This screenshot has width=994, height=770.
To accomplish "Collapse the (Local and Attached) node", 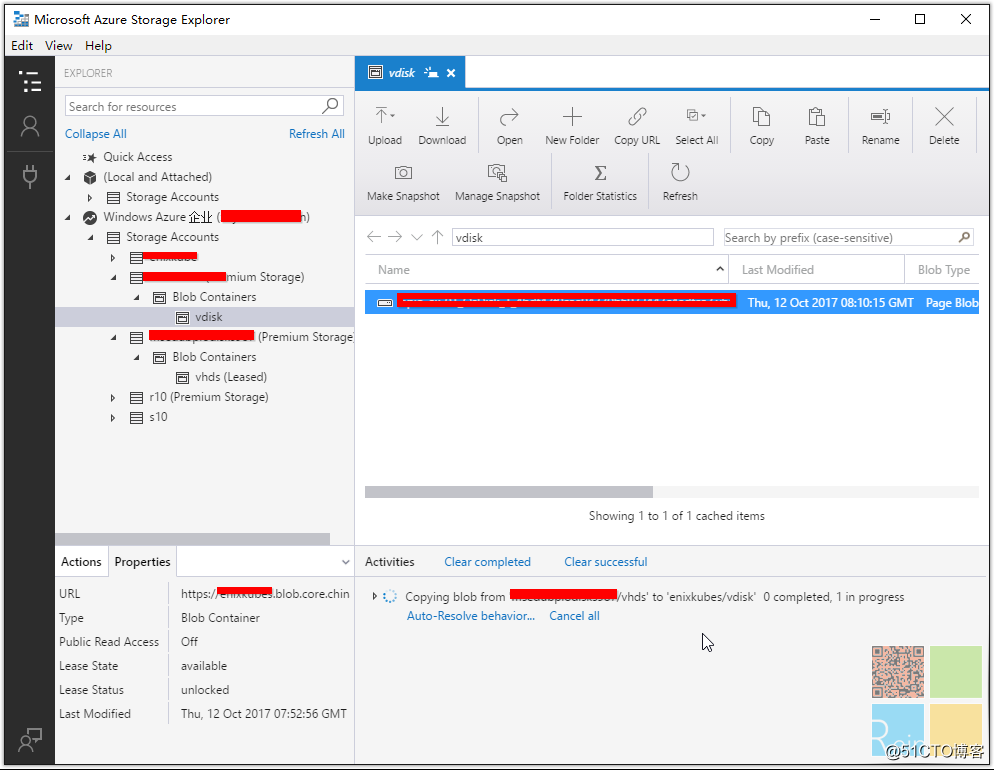I will click(x=68, y=177).
